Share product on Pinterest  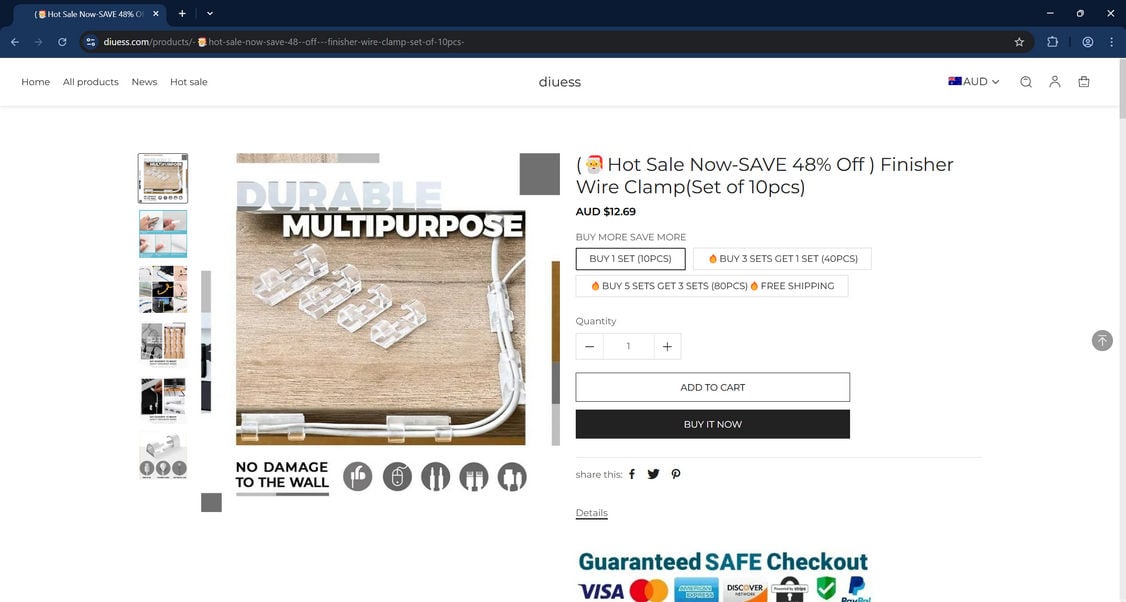pyautogui.click(x=676, y=474)
